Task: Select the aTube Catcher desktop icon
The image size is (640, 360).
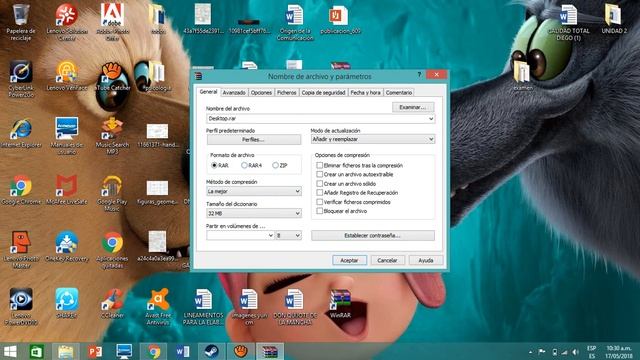Action: pyautogui.click(x=112, y=77)
